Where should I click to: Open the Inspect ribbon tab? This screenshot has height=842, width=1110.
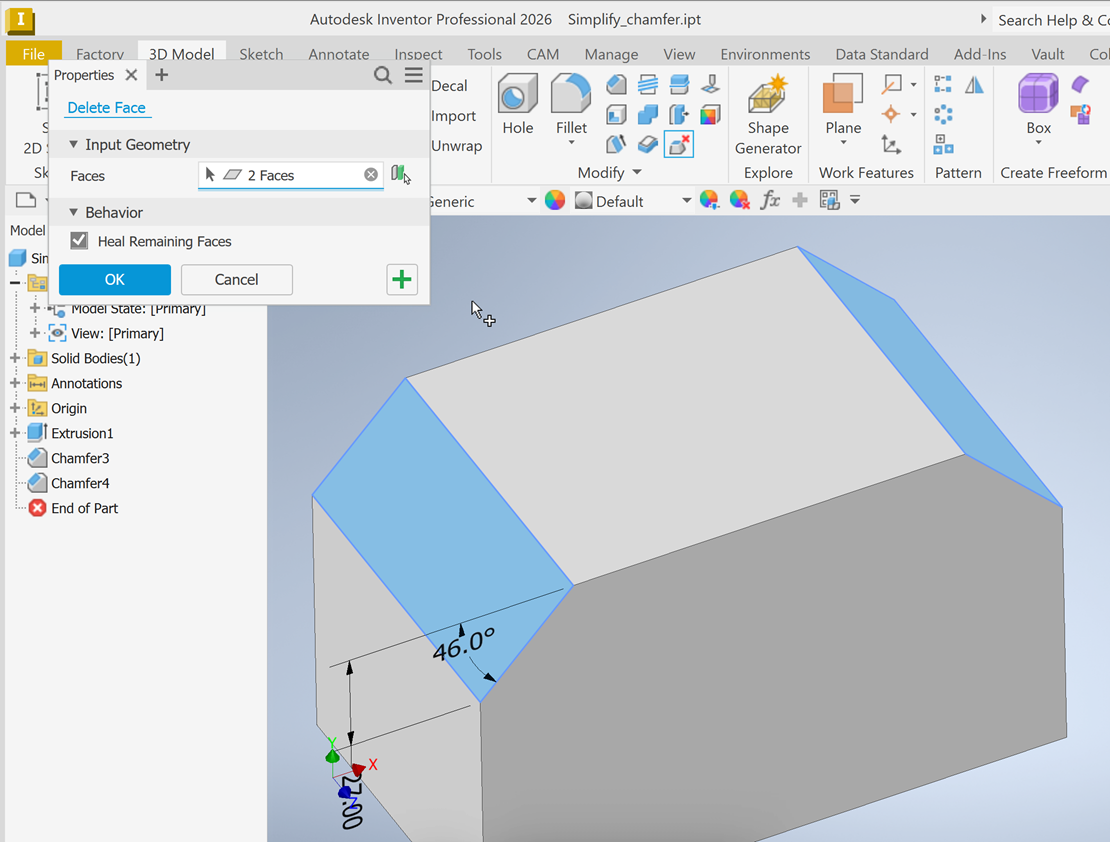point(418,54)
